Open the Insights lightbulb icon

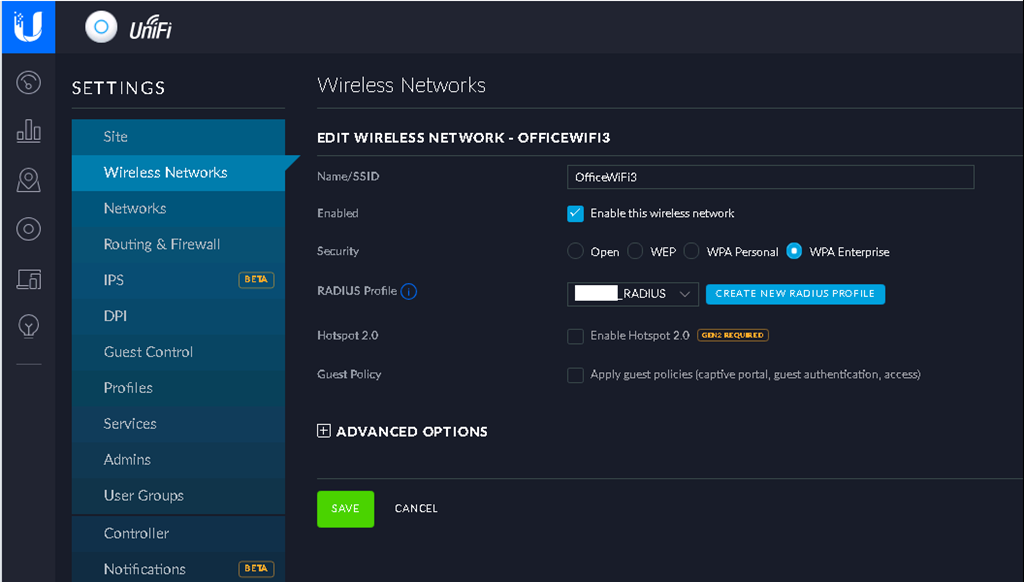point(28,326)
